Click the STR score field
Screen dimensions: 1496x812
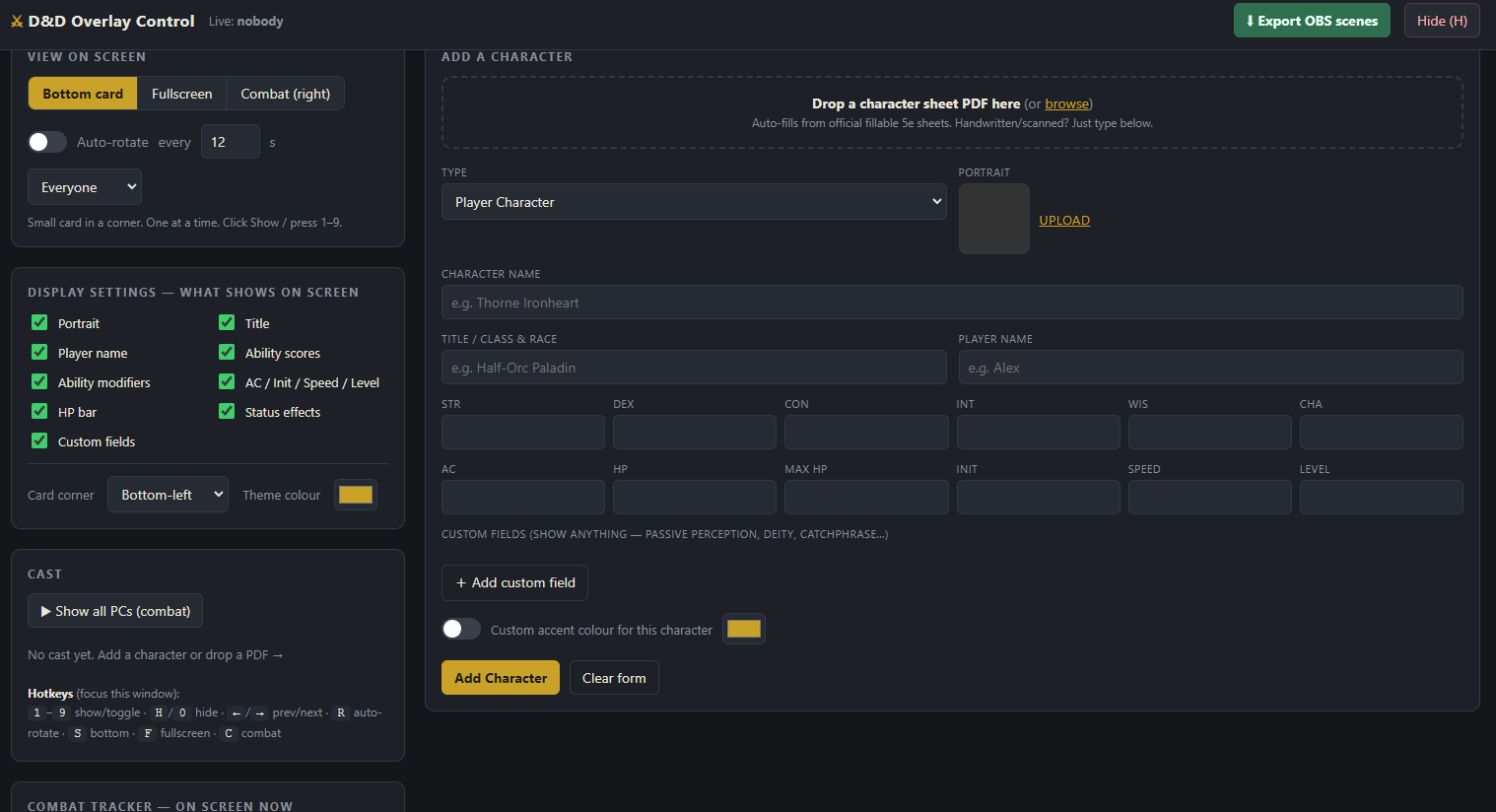pyautogui.click(x=523, y=433)
